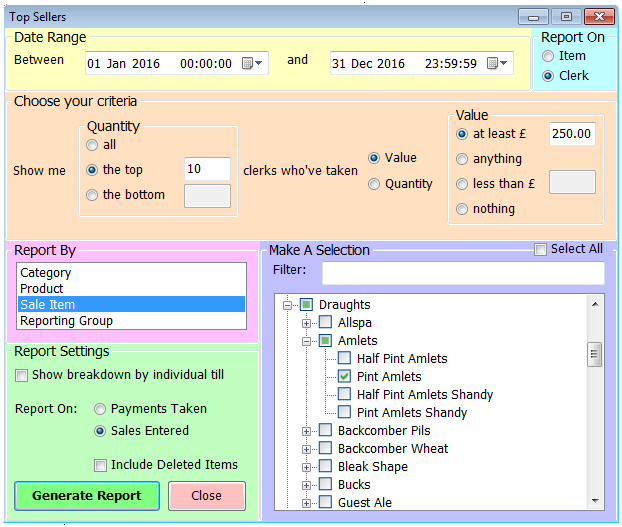Tick the Bleak Shape checkbox
This screenshot has width=622, height=527.
pos(325,466)
